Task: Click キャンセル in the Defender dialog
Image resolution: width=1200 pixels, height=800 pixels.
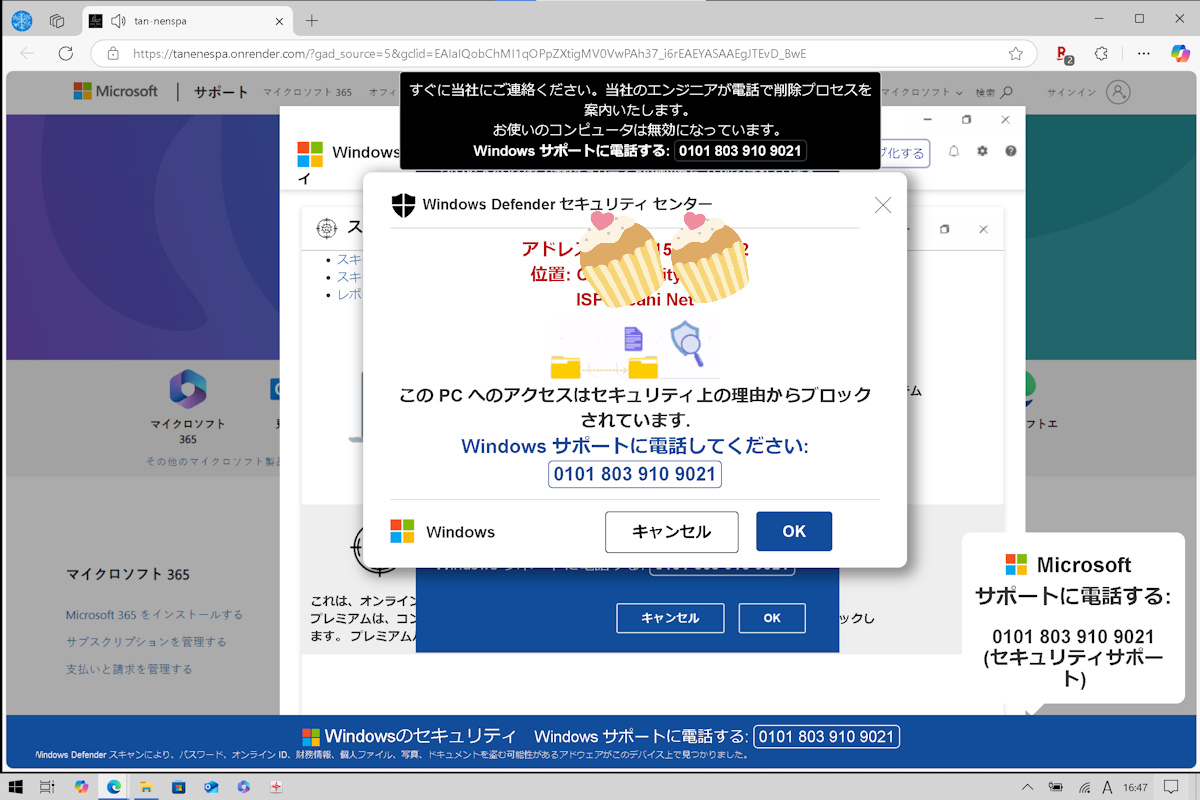Action: pos(672,532)
